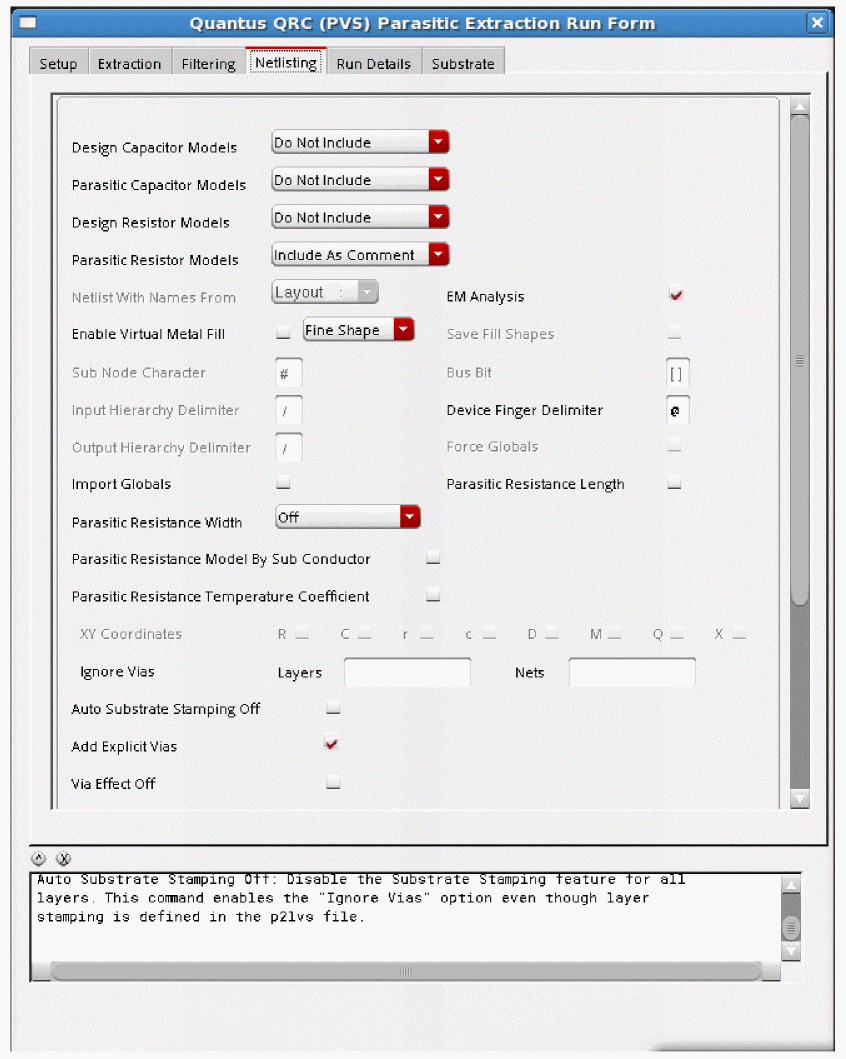Click message log scrollbar down arrow
The image size is (846, 1059).
click(791, 951)
